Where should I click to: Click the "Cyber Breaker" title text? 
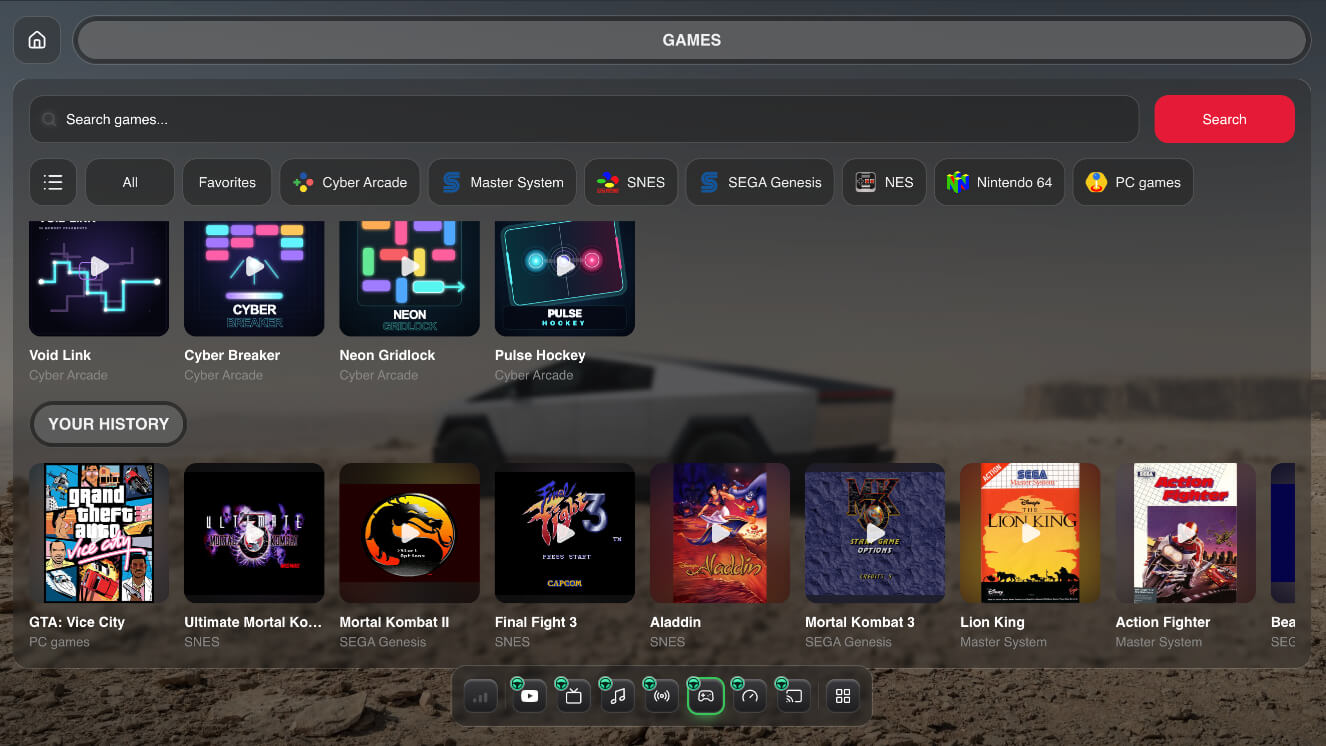pos(232,355)
